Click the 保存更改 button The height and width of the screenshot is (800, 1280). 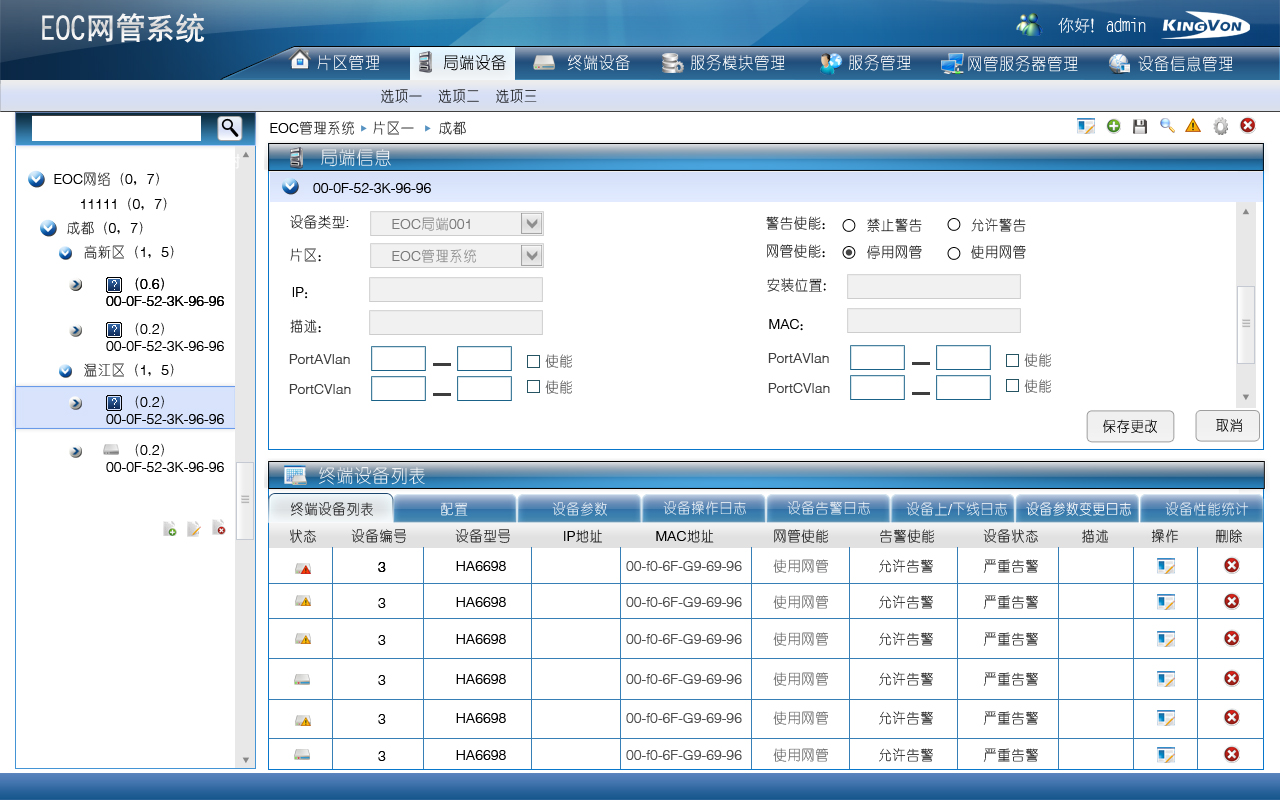click(x=1130, y=426)
